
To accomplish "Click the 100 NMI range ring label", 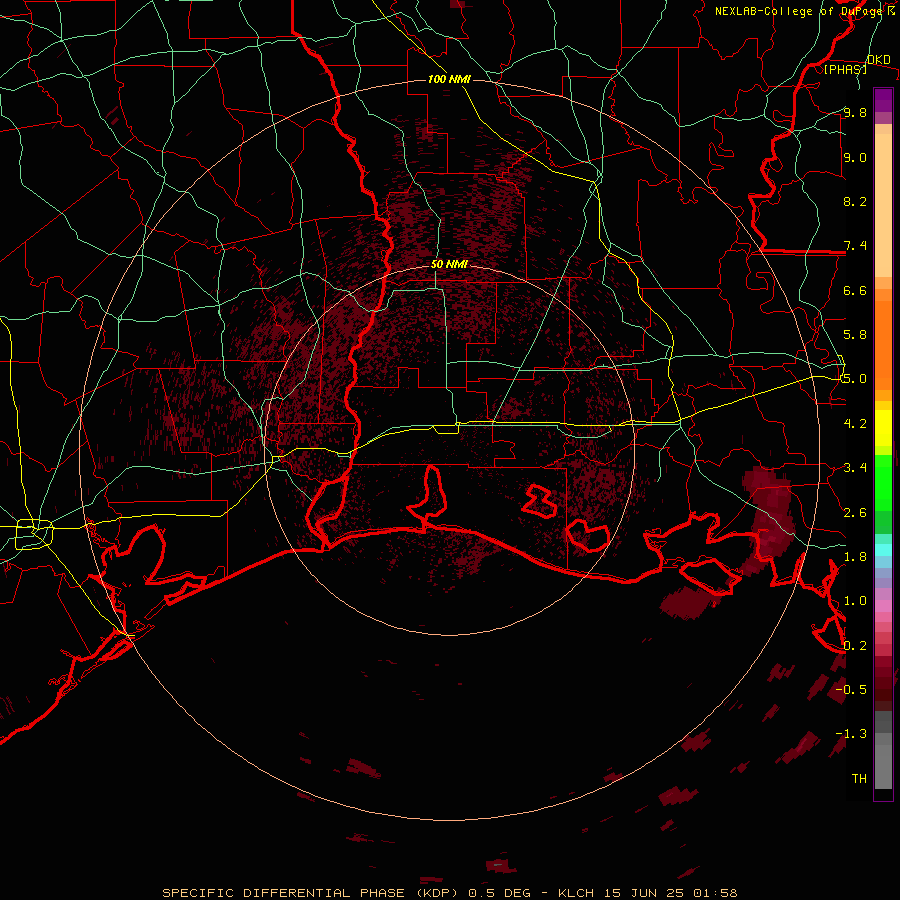I will [449, 79].
